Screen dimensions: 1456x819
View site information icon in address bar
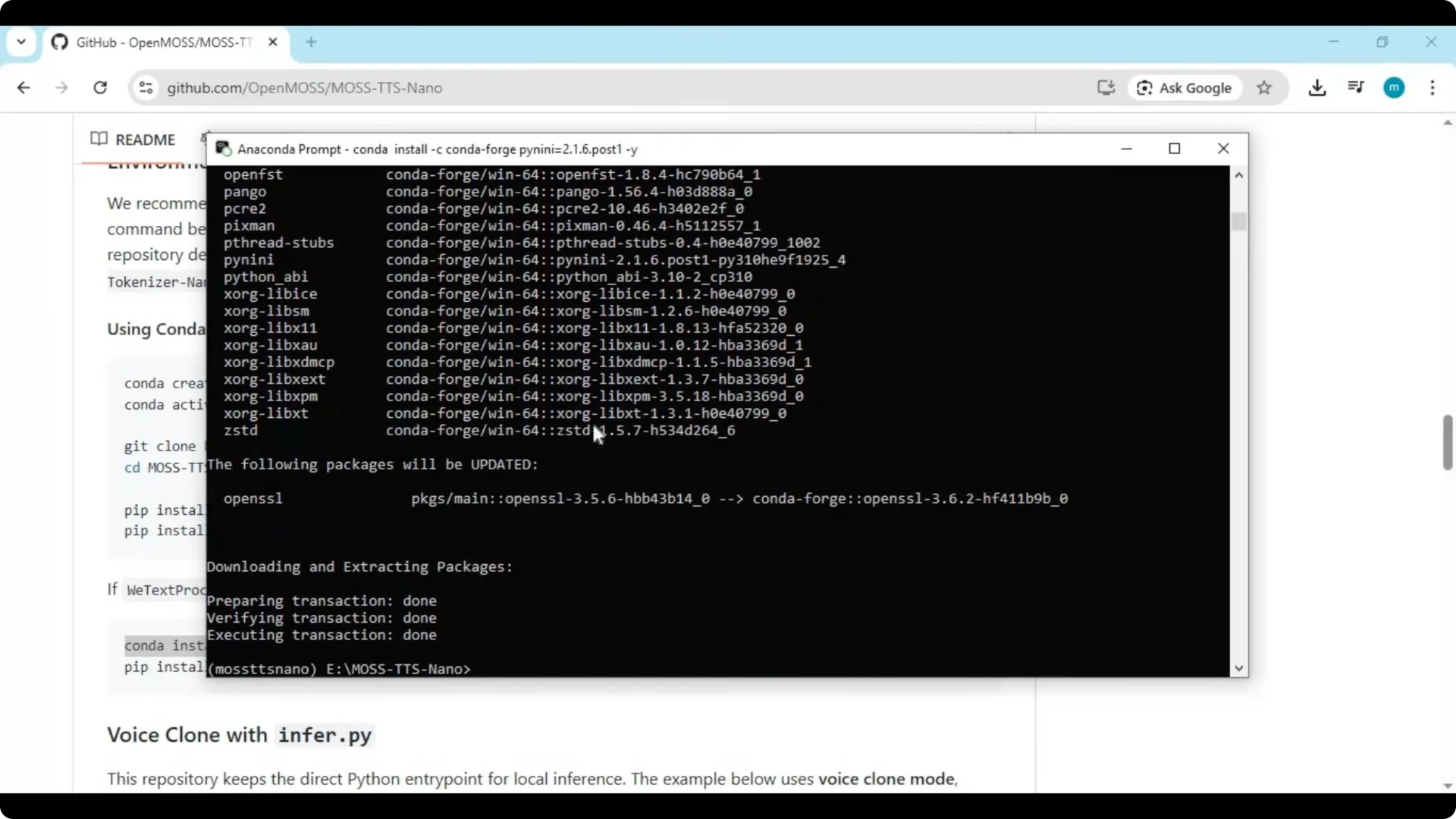pos(146,88)
